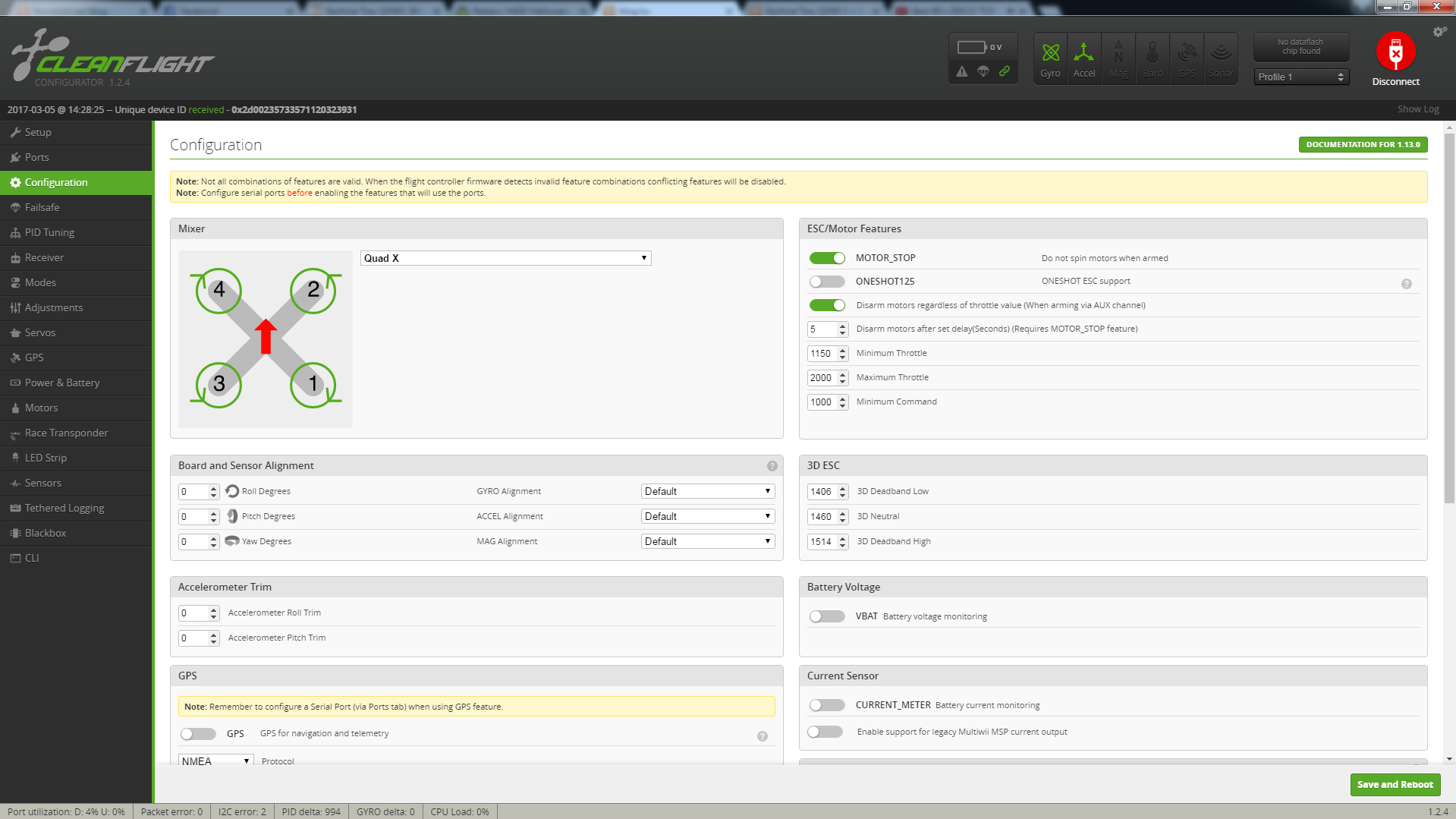
Task: Click the Show Log link
Action: click(x=1417, y=109)
